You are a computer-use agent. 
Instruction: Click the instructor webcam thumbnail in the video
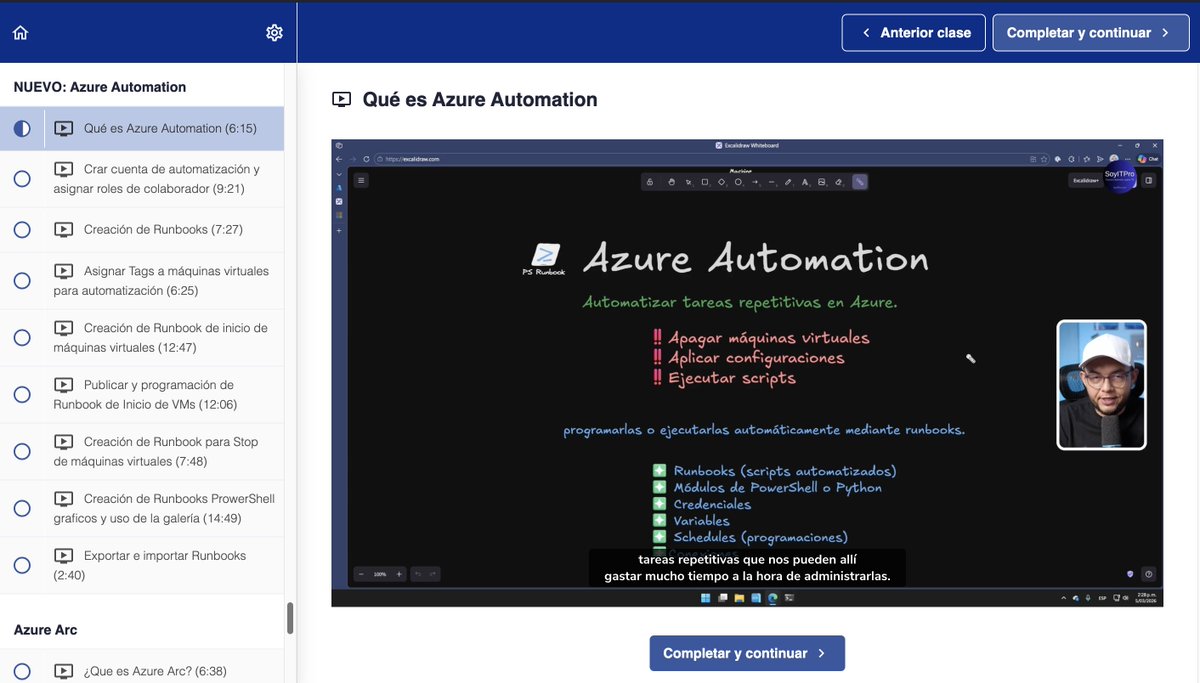coord(1101,385)
